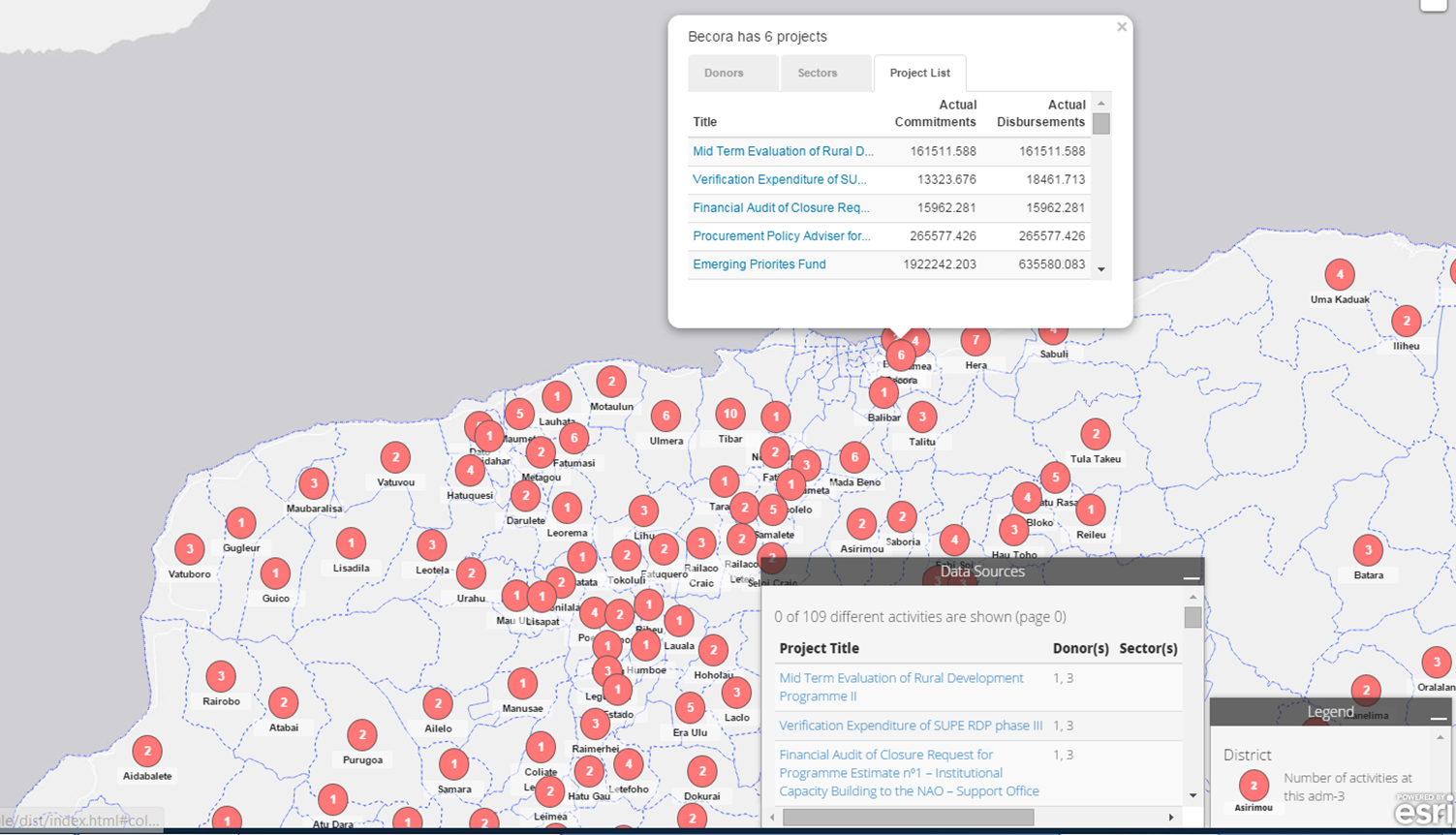Close the Becora projects popup
Screen dimensions: 1456x835
coord(1122,27)
